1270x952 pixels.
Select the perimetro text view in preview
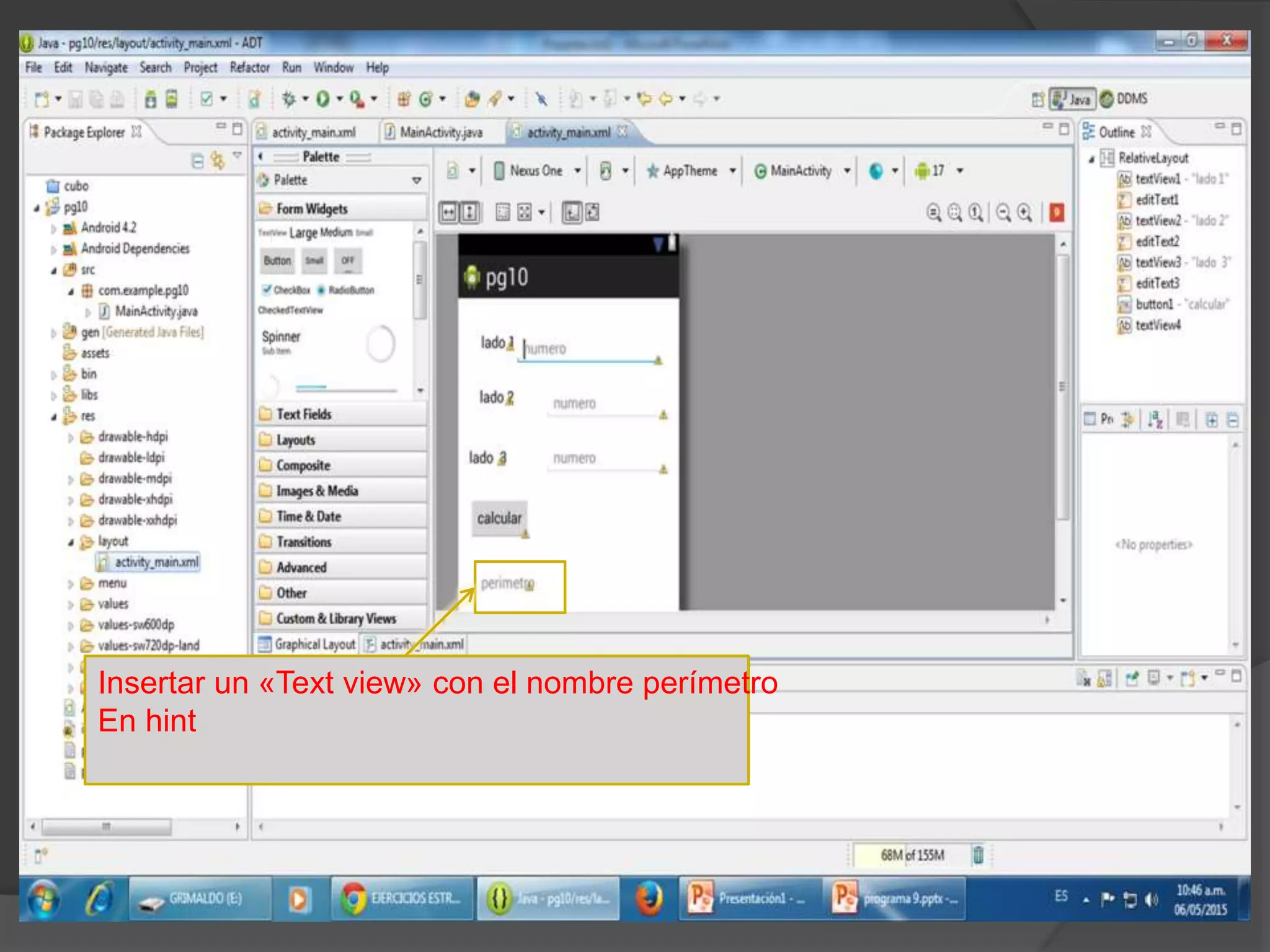(x=507, y=584)
